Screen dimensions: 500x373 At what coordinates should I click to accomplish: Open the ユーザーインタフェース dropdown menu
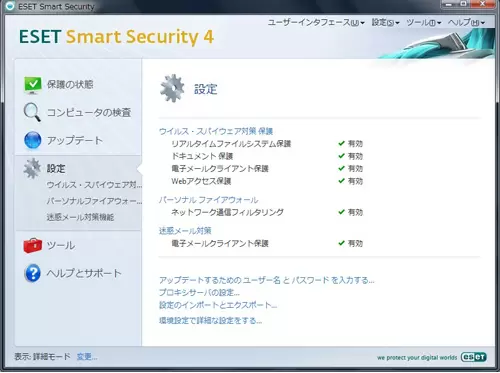point(316,22)
